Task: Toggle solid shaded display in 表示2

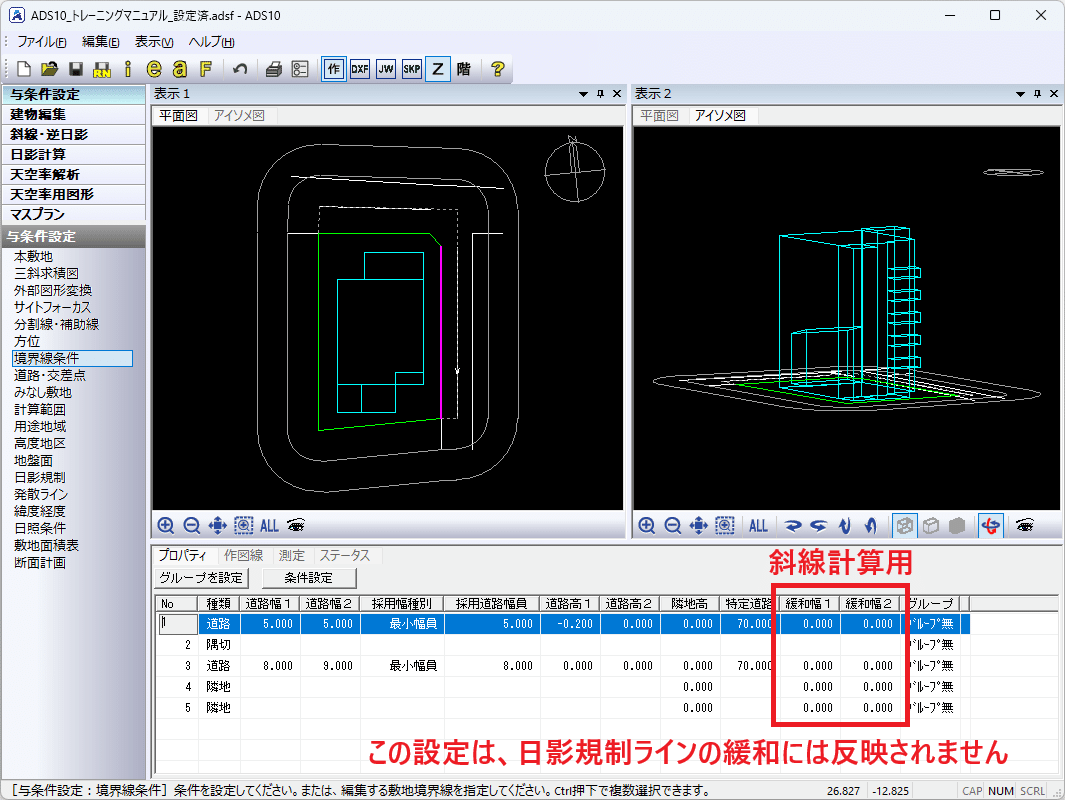Action: [956, 525]
